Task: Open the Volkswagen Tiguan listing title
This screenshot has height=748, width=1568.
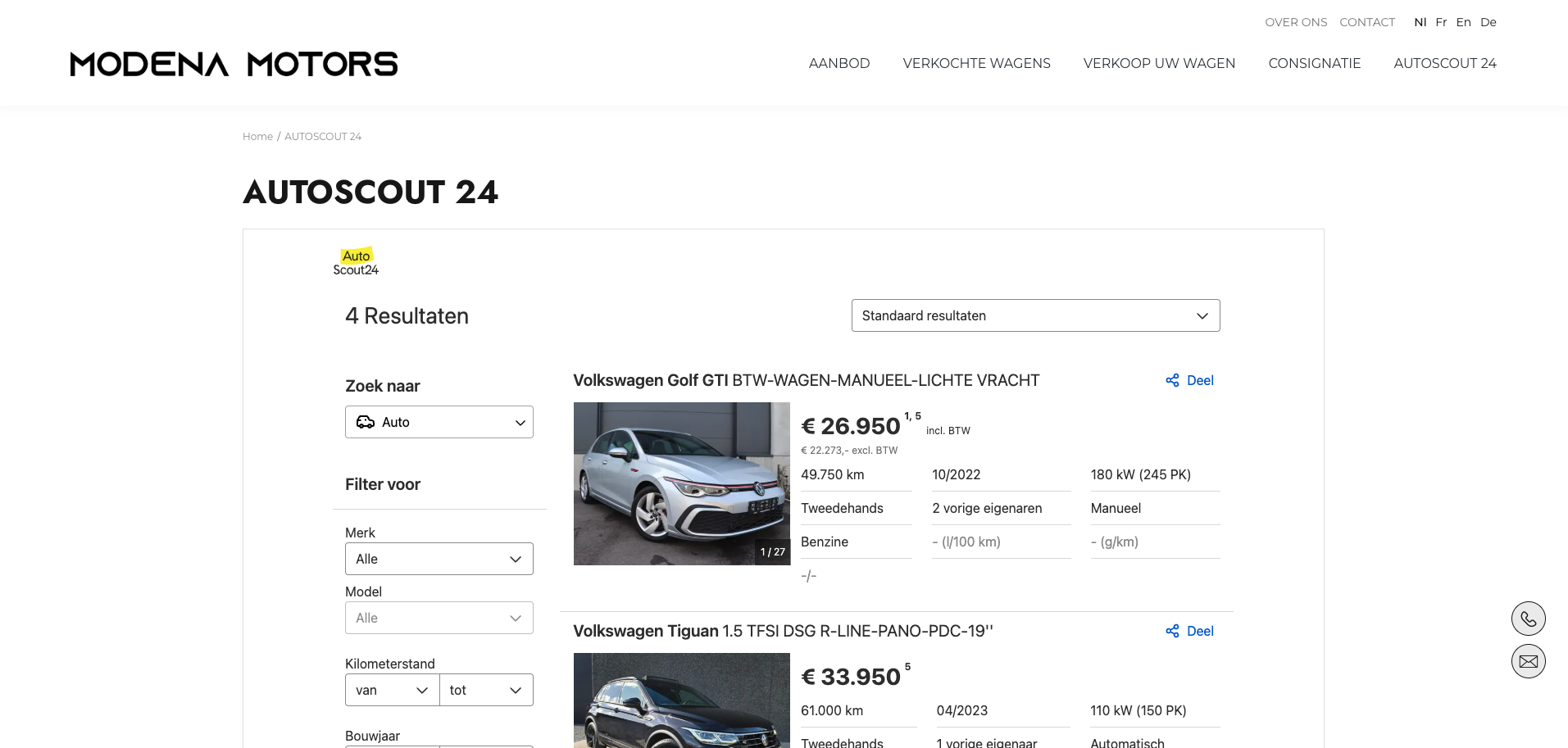Action: pyautogui.click(x=783, y=631)
